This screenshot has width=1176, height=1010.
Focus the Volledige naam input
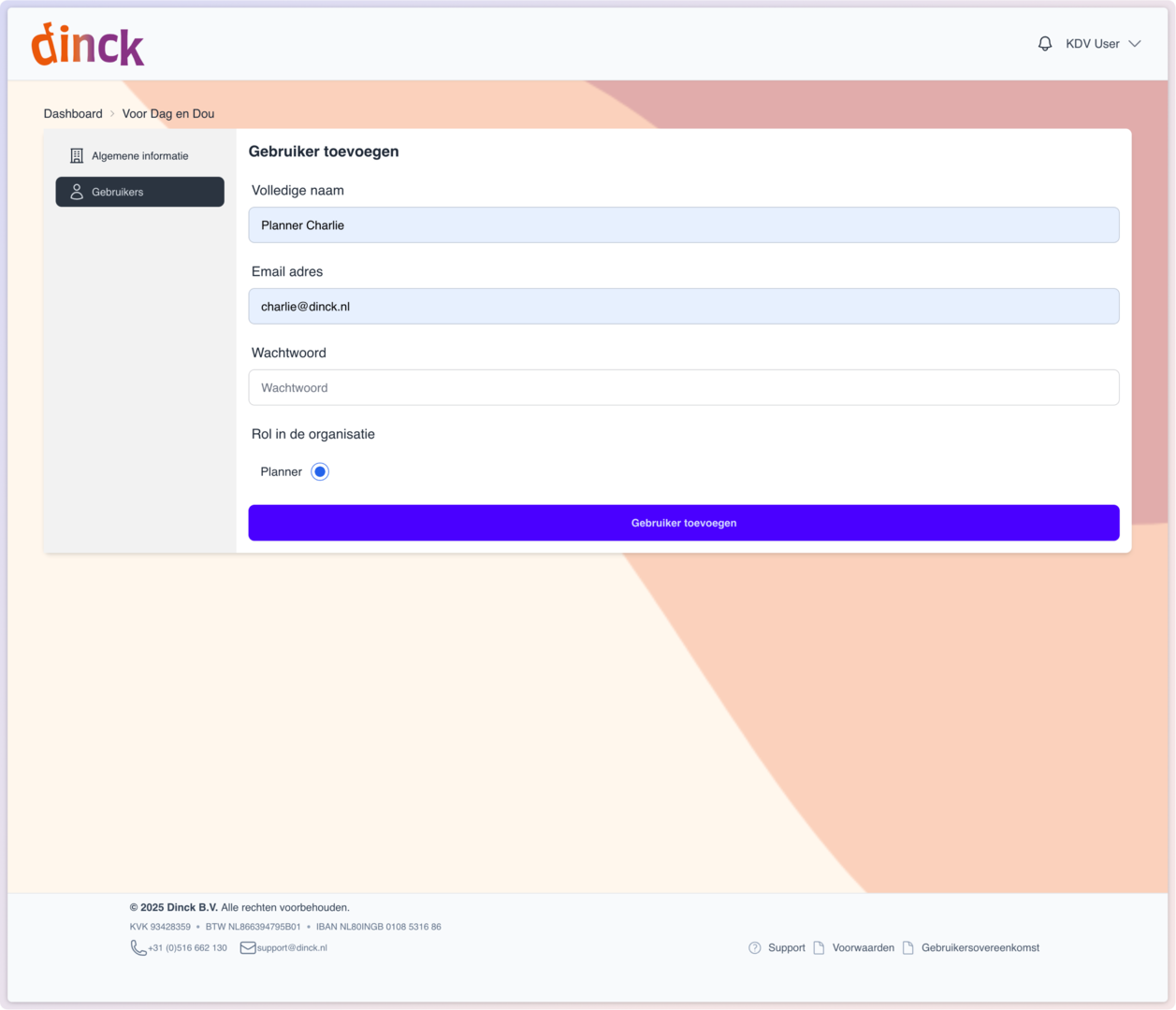(683, 225)
